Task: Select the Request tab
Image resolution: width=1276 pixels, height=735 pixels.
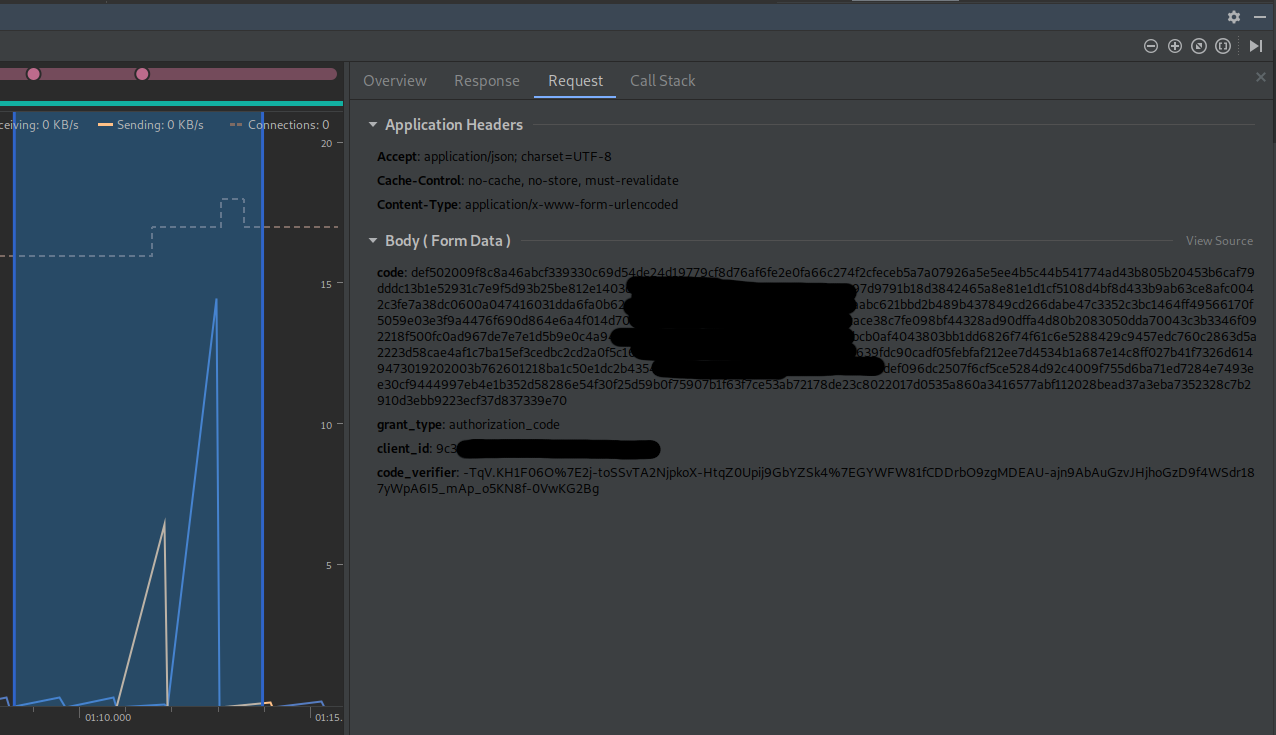Action: pyautogui.click(x=575, y=81)
